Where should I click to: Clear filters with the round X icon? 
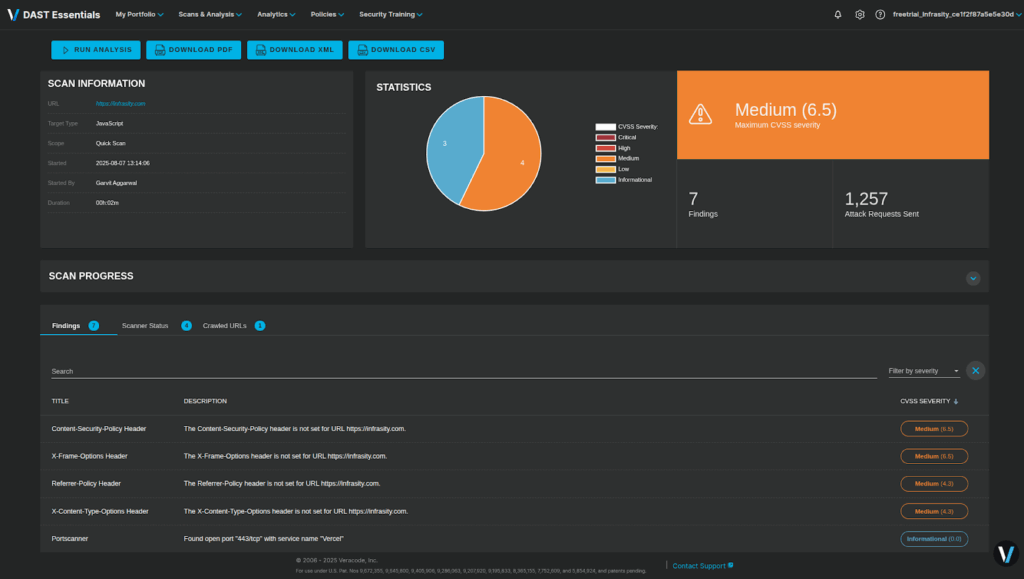[976, 371]
